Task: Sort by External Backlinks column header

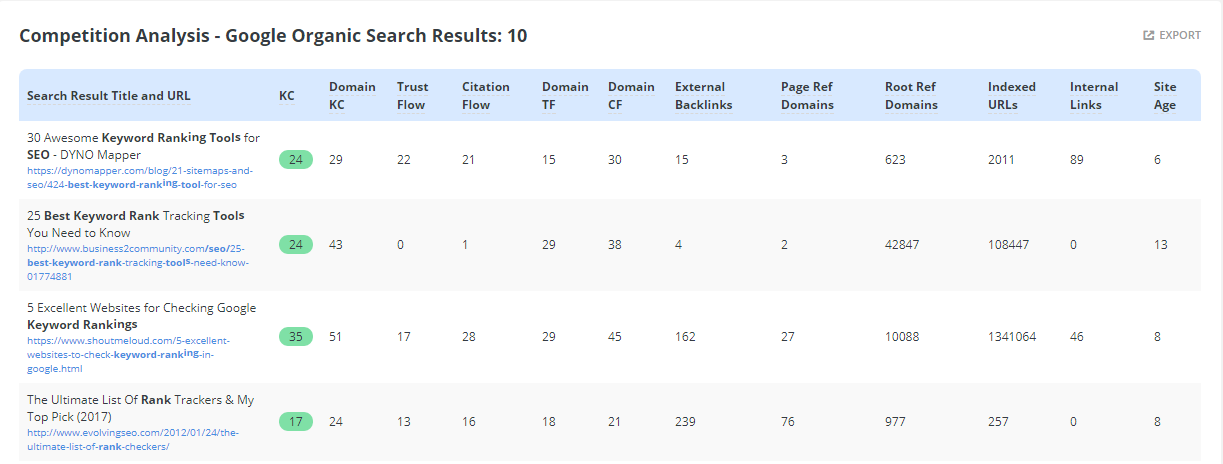Action: (x=703, y=96)
